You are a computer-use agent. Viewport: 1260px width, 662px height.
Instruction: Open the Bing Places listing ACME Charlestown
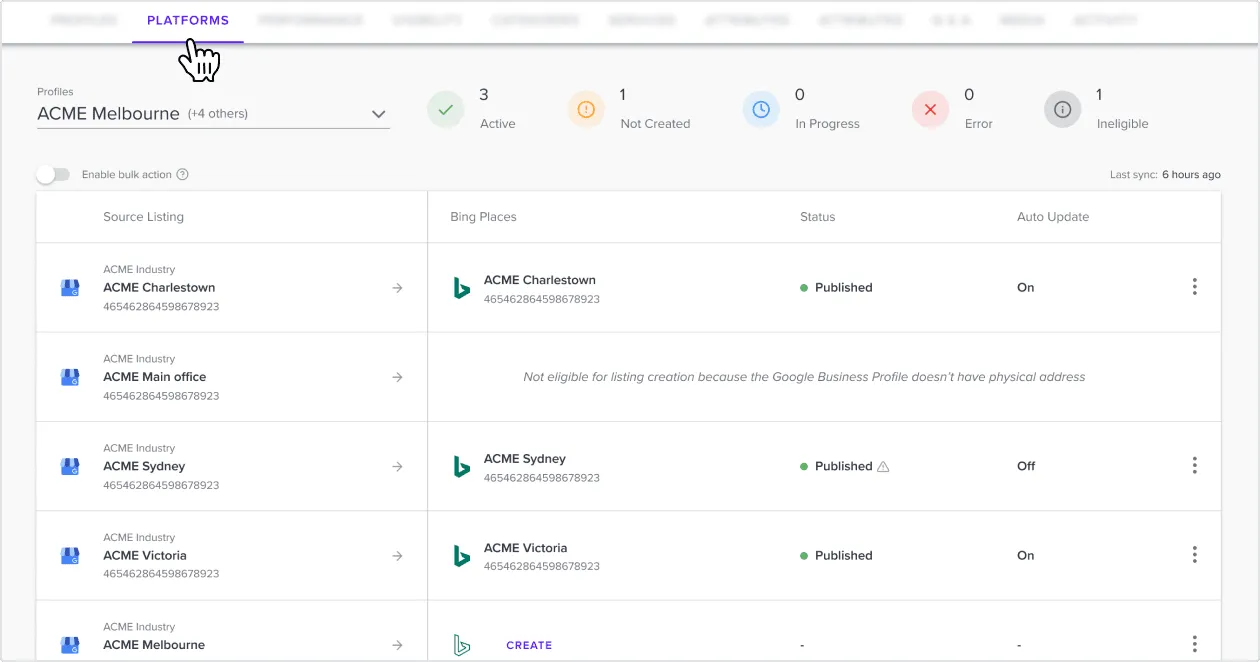[x=540, y=280]
